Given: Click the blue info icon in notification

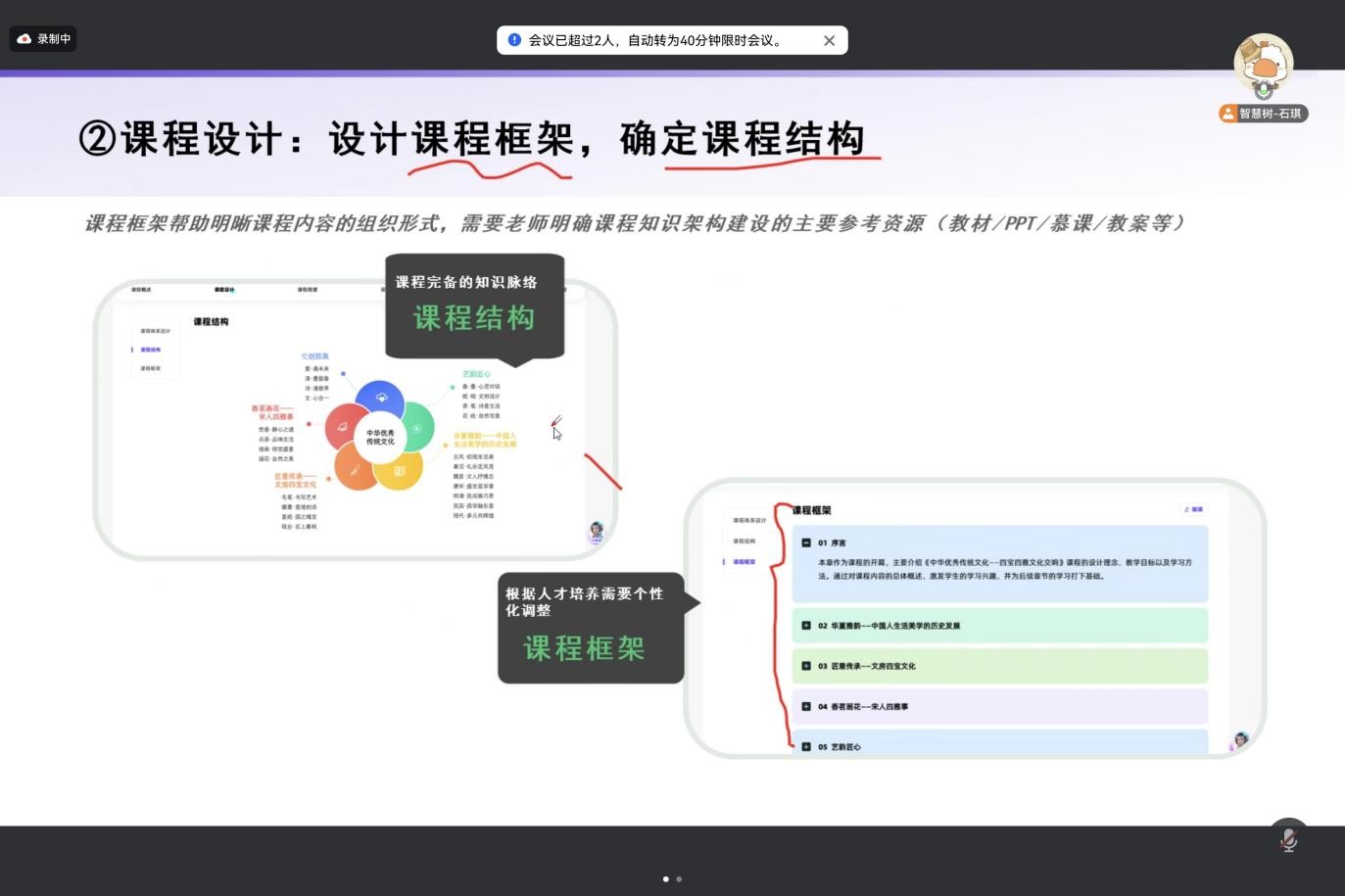Looking at the screenshot, I should click(x=514, y=40).
